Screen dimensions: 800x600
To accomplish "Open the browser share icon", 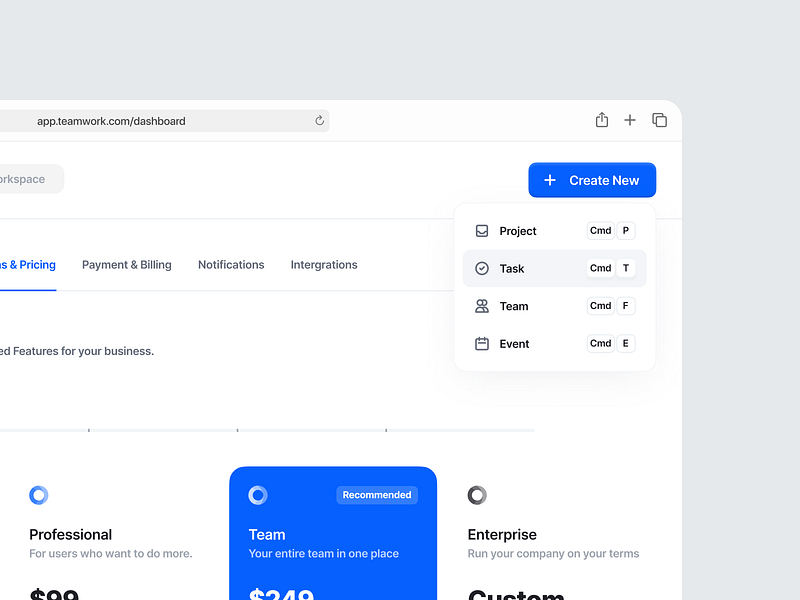I will pyautogui.click(x=602, y=120).
